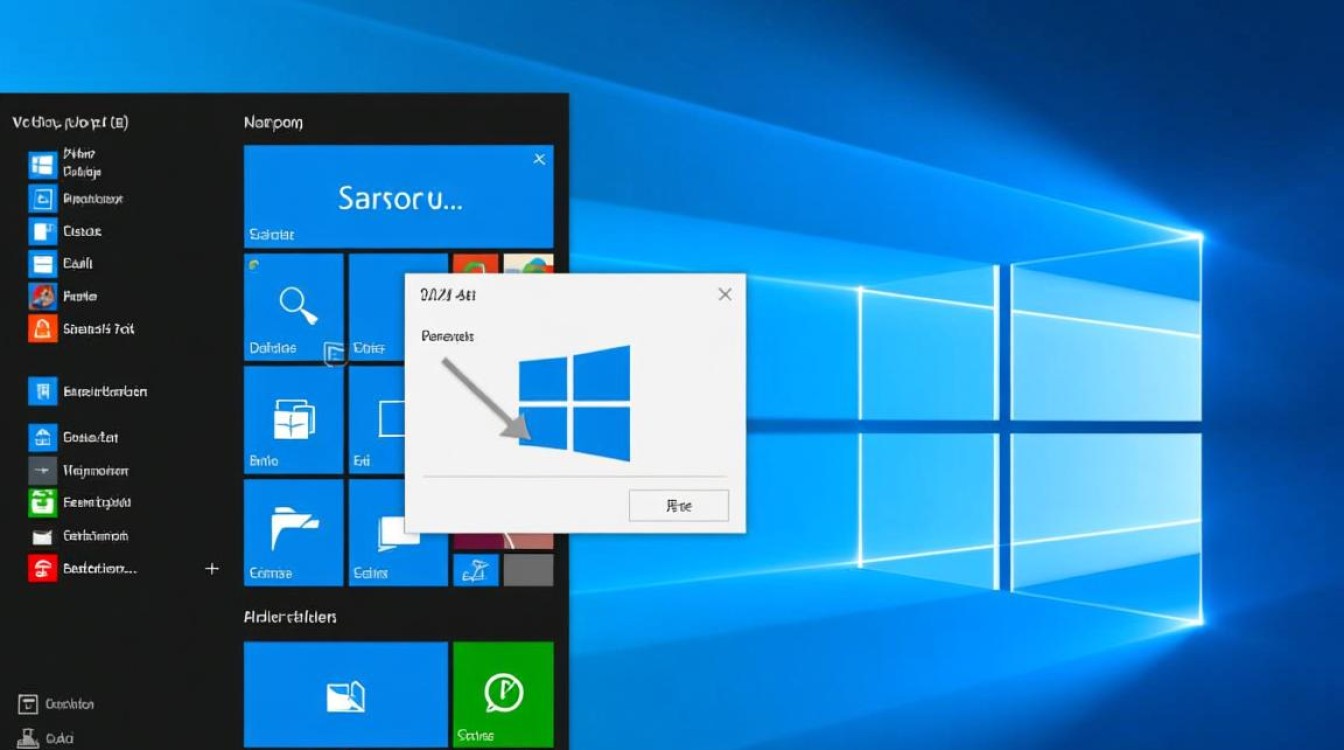Open the magnifying glass search tile

coord(294,306)
